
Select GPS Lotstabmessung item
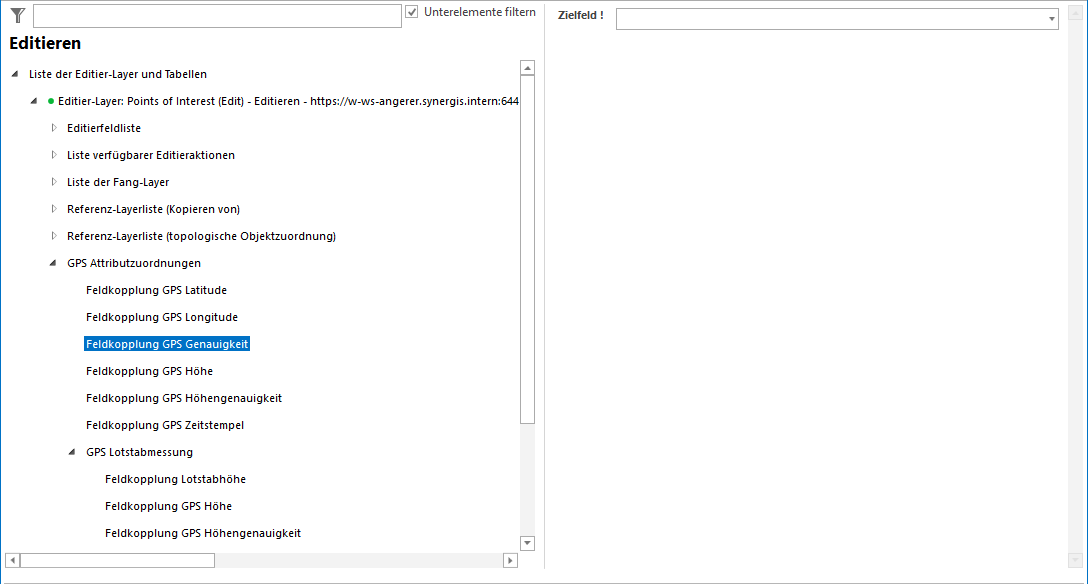tap(139, 453)
